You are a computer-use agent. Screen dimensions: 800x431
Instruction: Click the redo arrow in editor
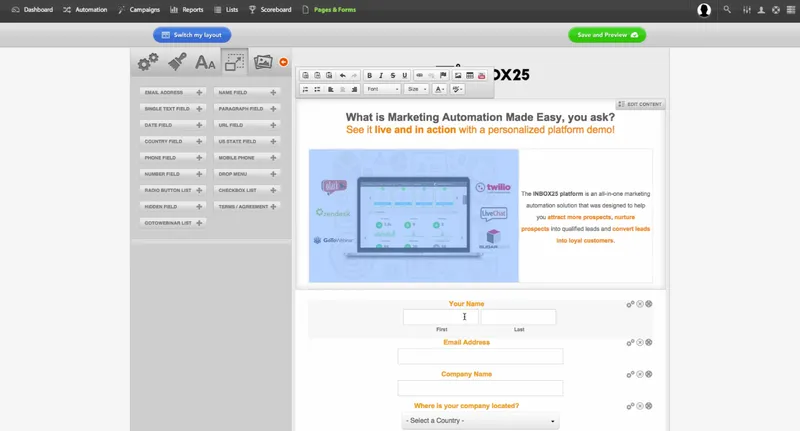pos(354,75)
